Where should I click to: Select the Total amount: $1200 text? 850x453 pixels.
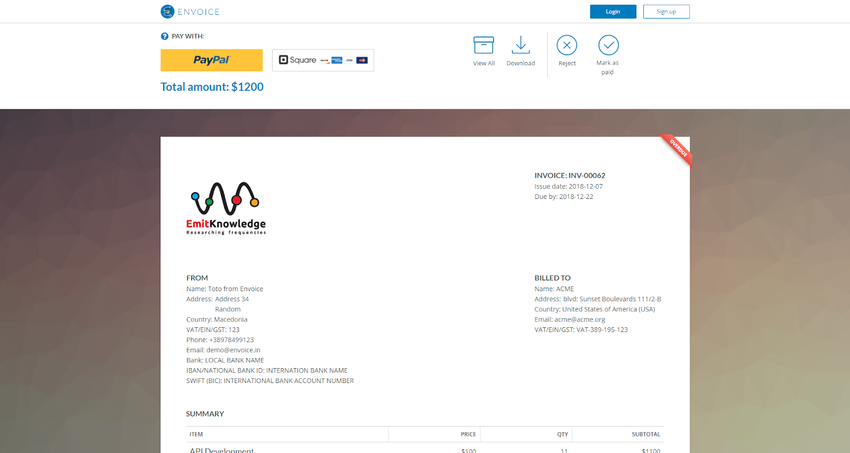point(212,87)
